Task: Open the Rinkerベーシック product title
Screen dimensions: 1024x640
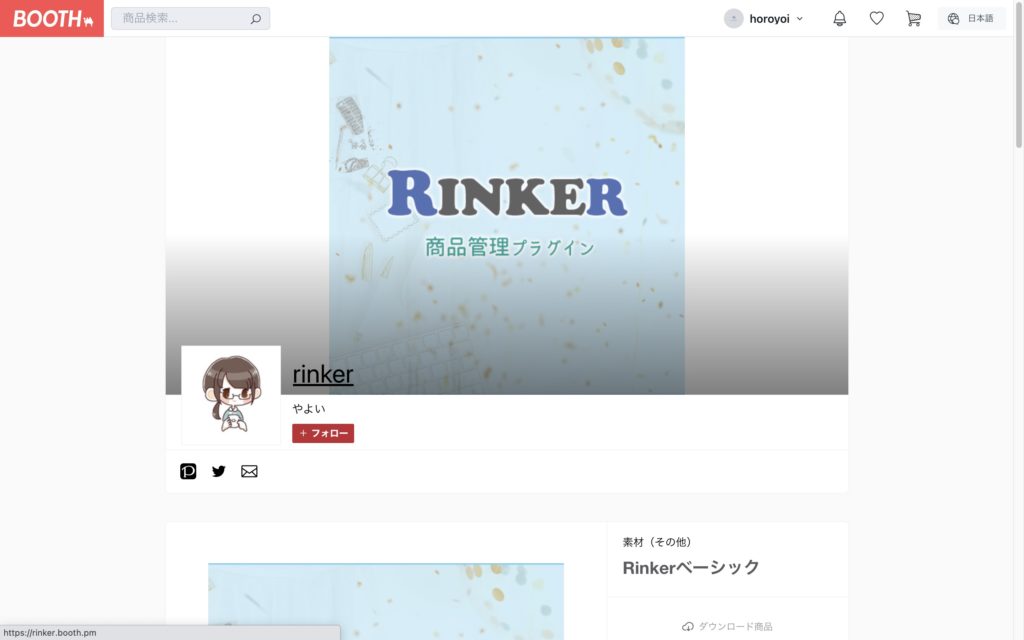Action: coord(691,567)
